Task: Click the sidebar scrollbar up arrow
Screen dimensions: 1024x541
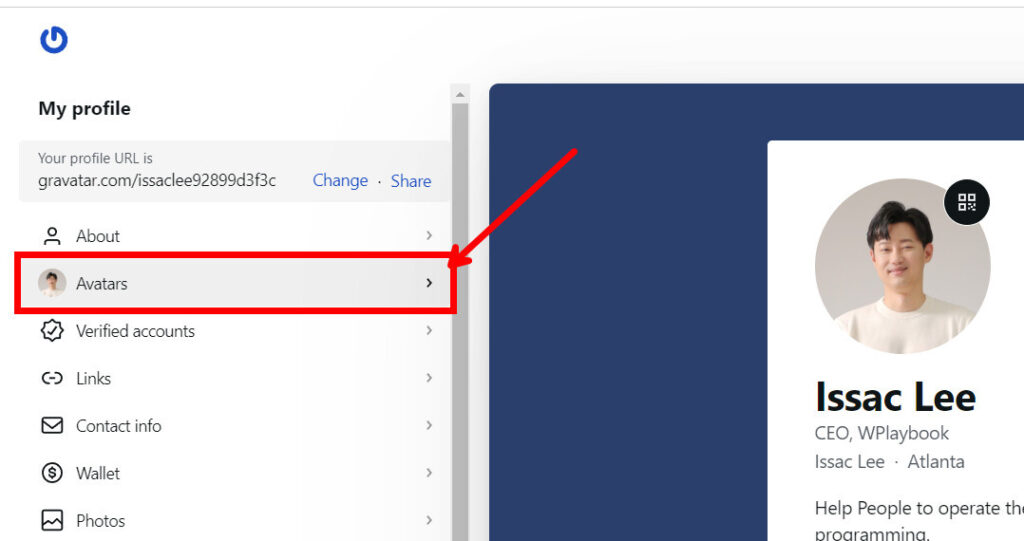Action: (x=460, y=95)
